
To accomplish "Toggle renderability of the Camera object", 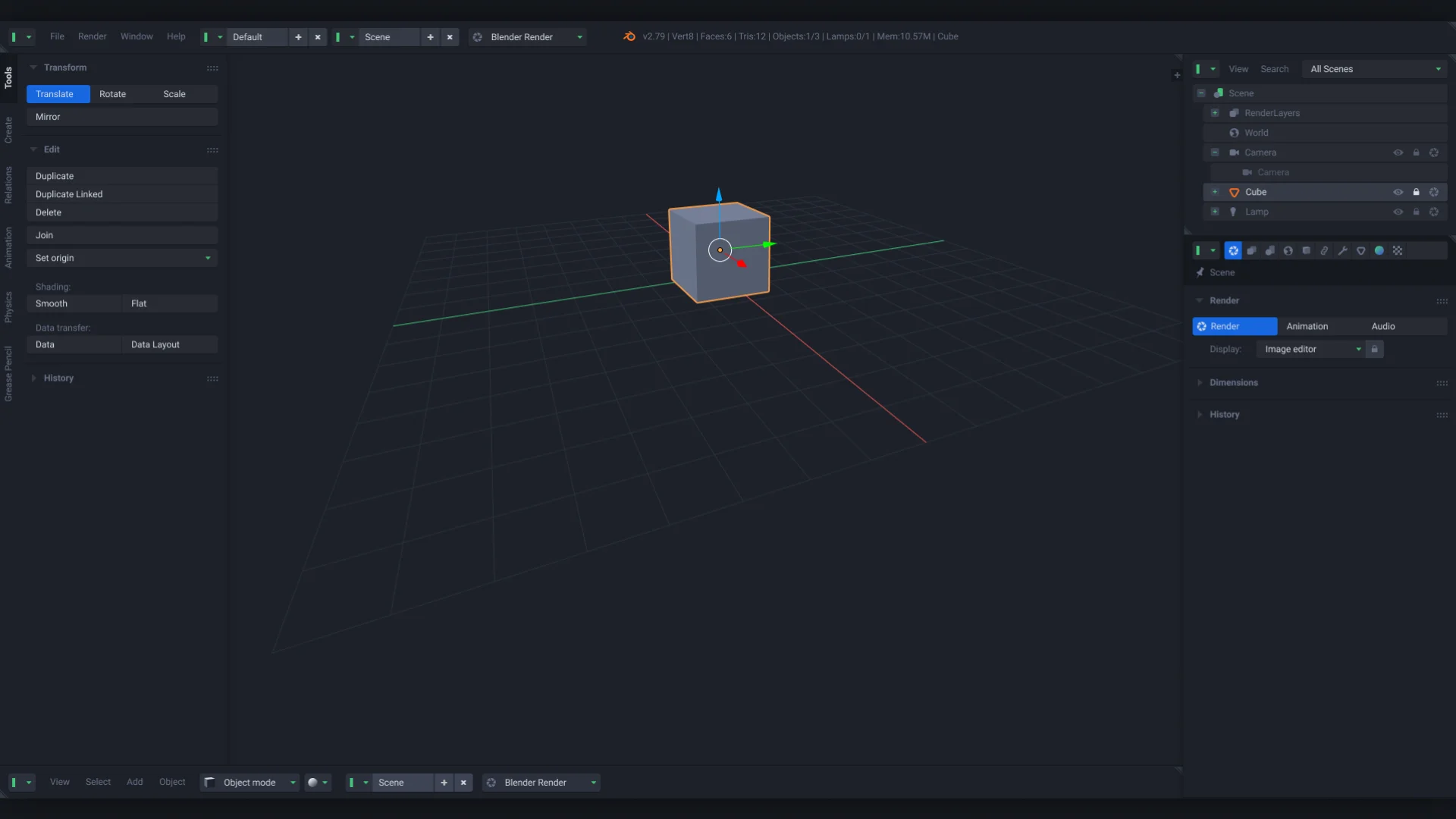I will pyautogui.click(x=1434, y=152).
